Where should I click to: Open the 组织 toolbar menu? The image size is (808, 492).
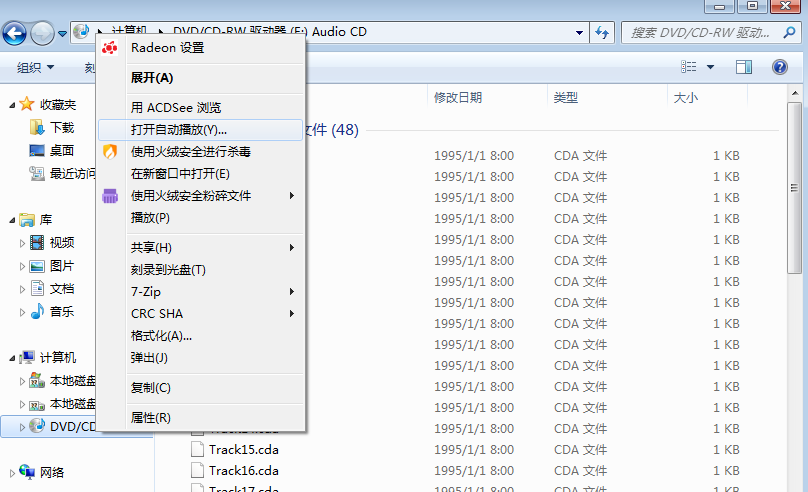(36, 67)
